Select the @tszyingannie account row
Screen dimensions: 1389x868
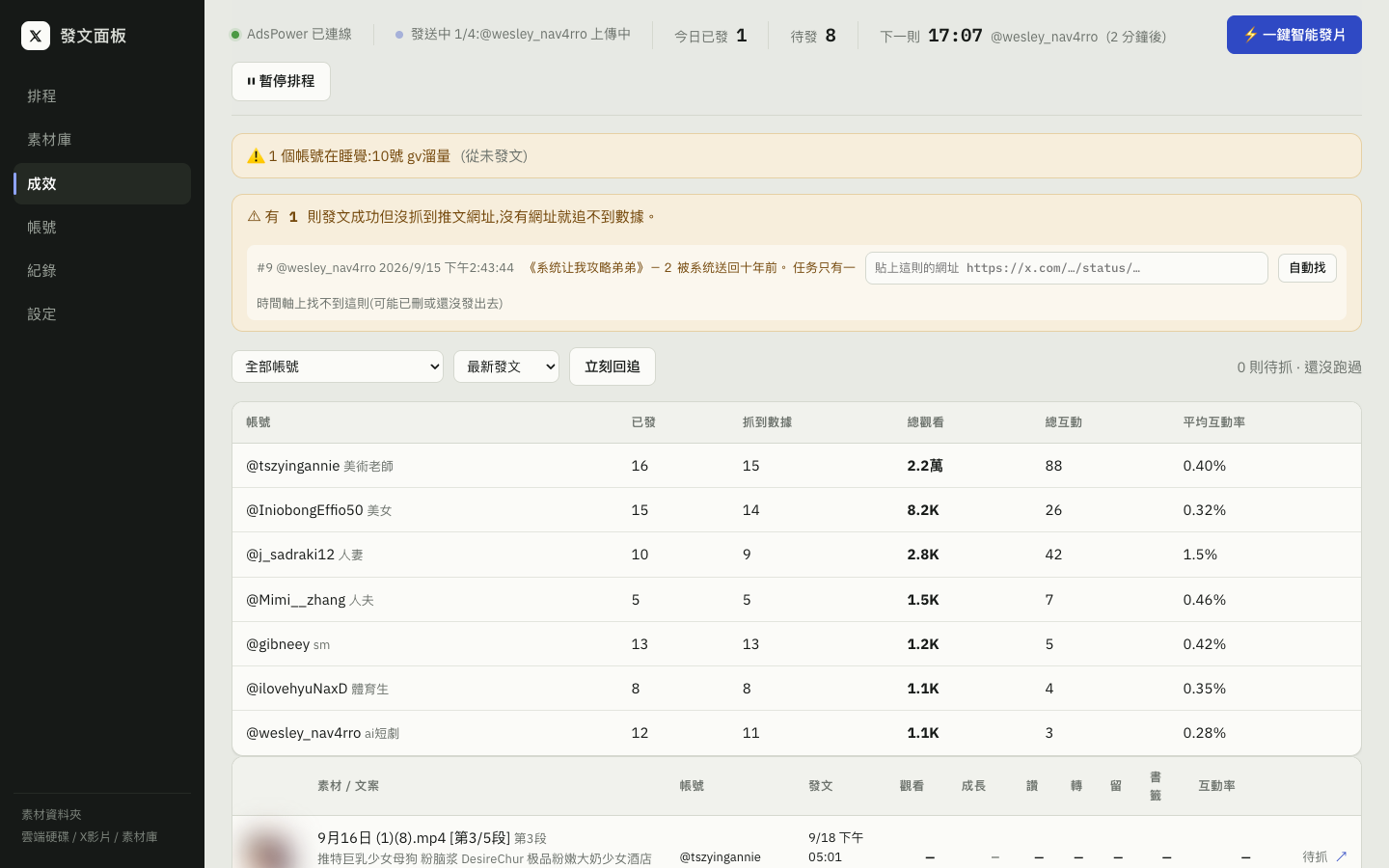[797, 466]
